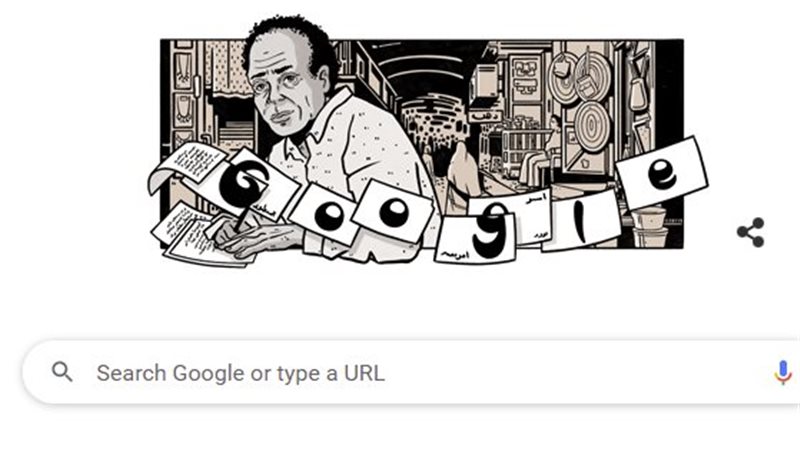Click the robed woman walking in the alley
This screenshot has height=450, width=800.
[463, 176]
